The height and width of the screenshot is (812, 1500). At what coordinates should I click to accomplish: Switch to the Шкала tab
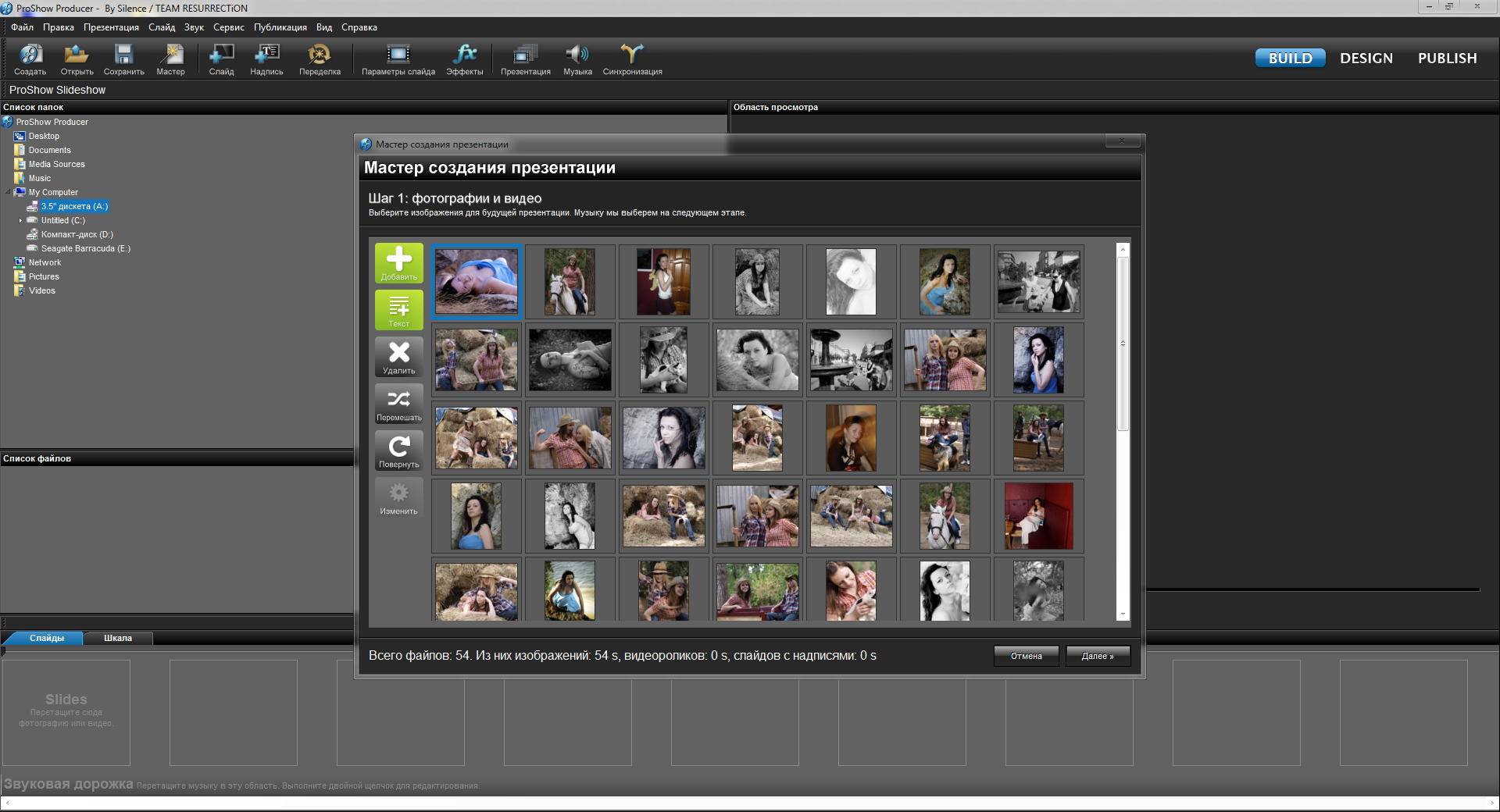(118, 638)
